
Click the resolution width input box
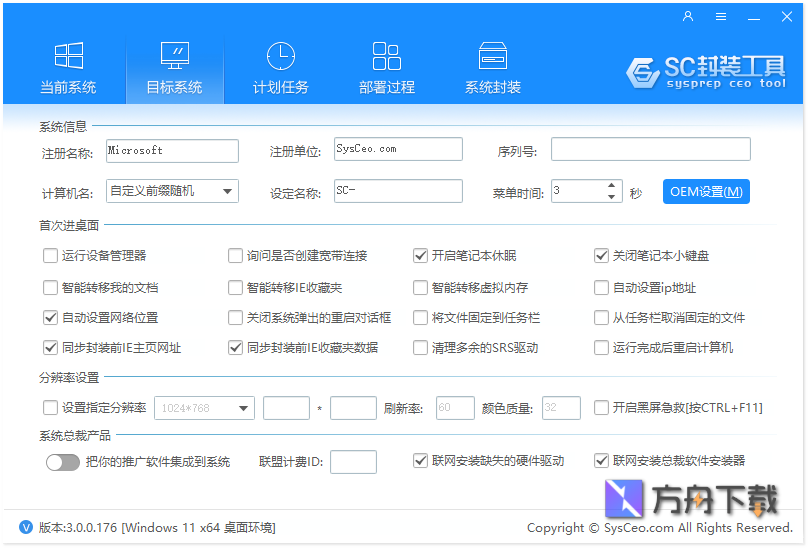[287, 408]
